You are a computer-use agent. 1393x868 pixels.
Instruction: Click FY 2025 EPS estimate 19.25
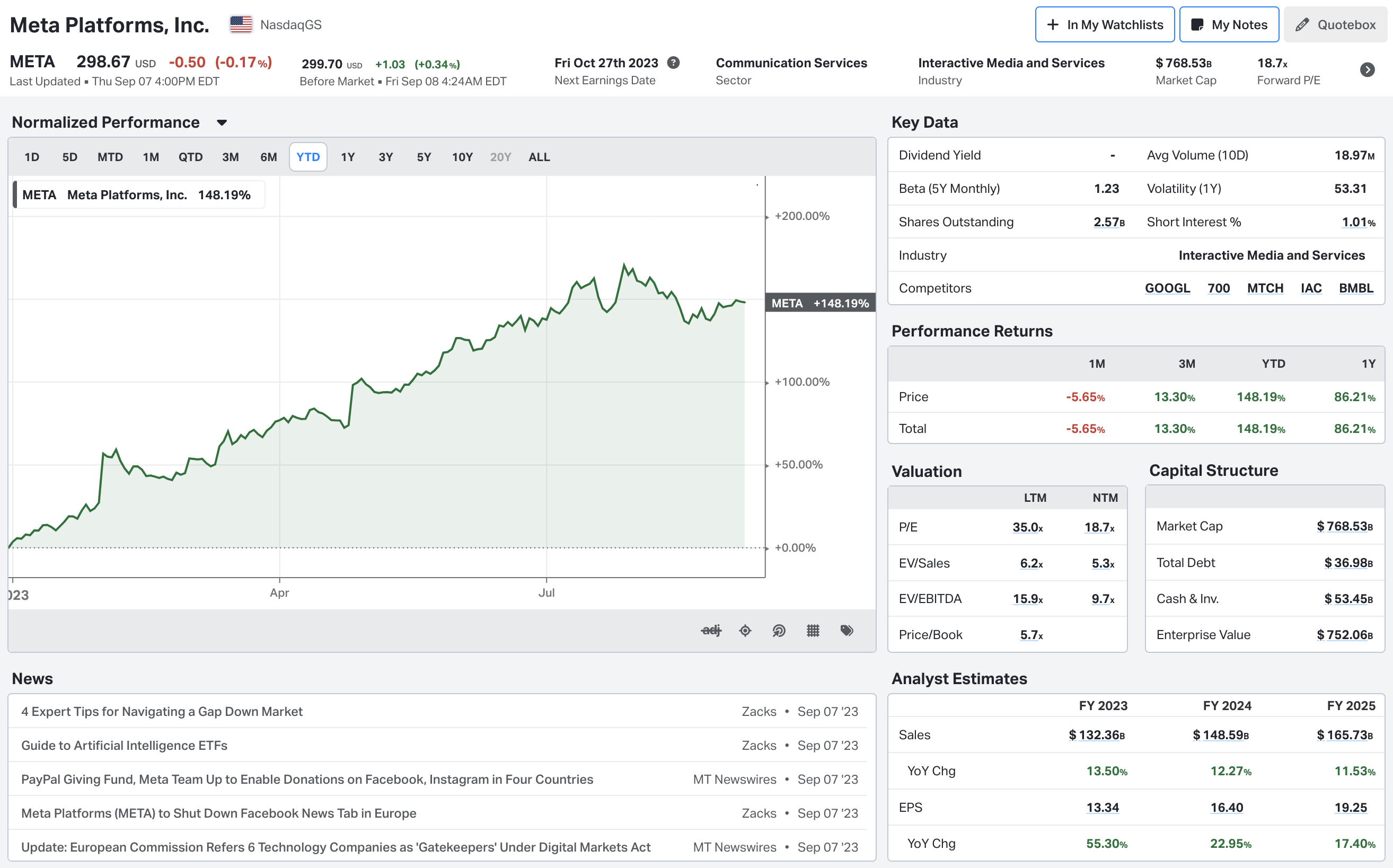click(x=1351, y=808)
